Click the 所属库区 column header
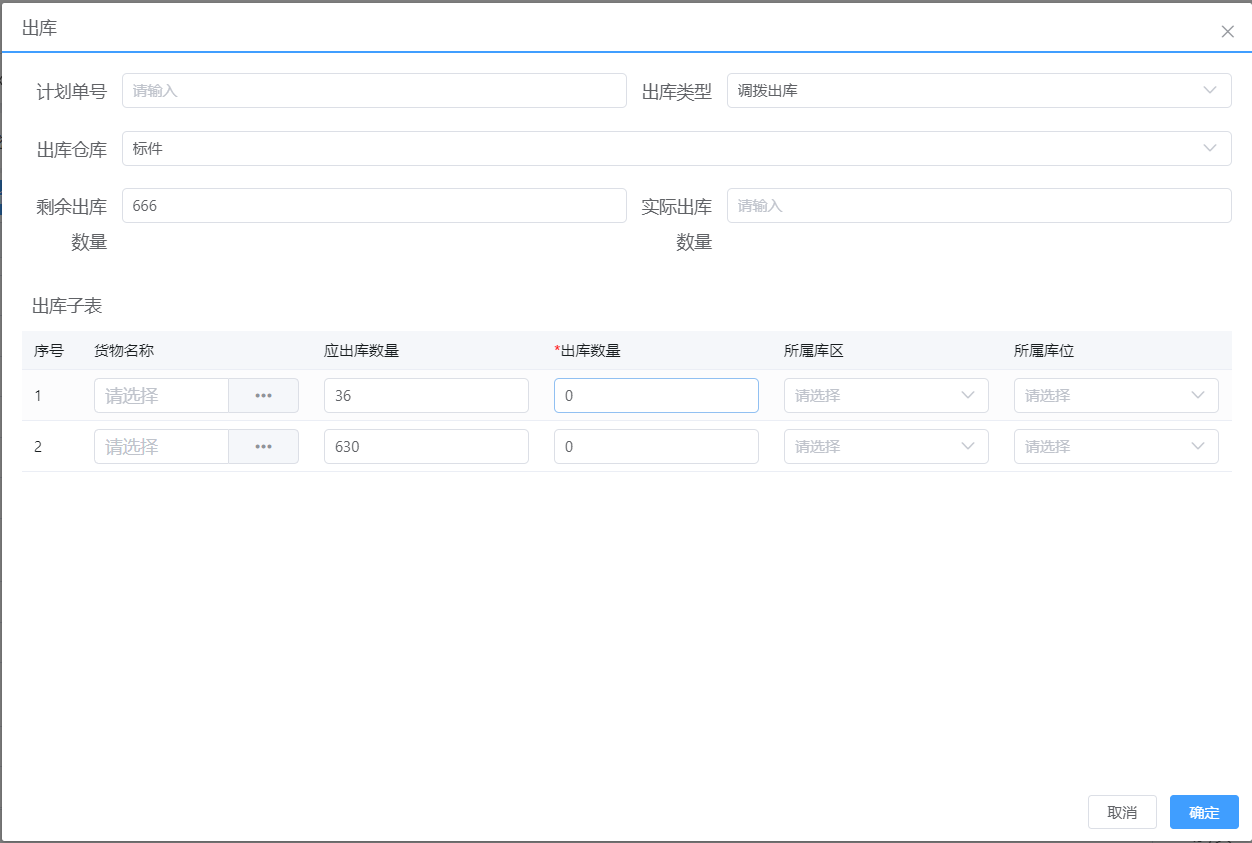This screenshot has width=1252, height=843. (x=814, y=351)
